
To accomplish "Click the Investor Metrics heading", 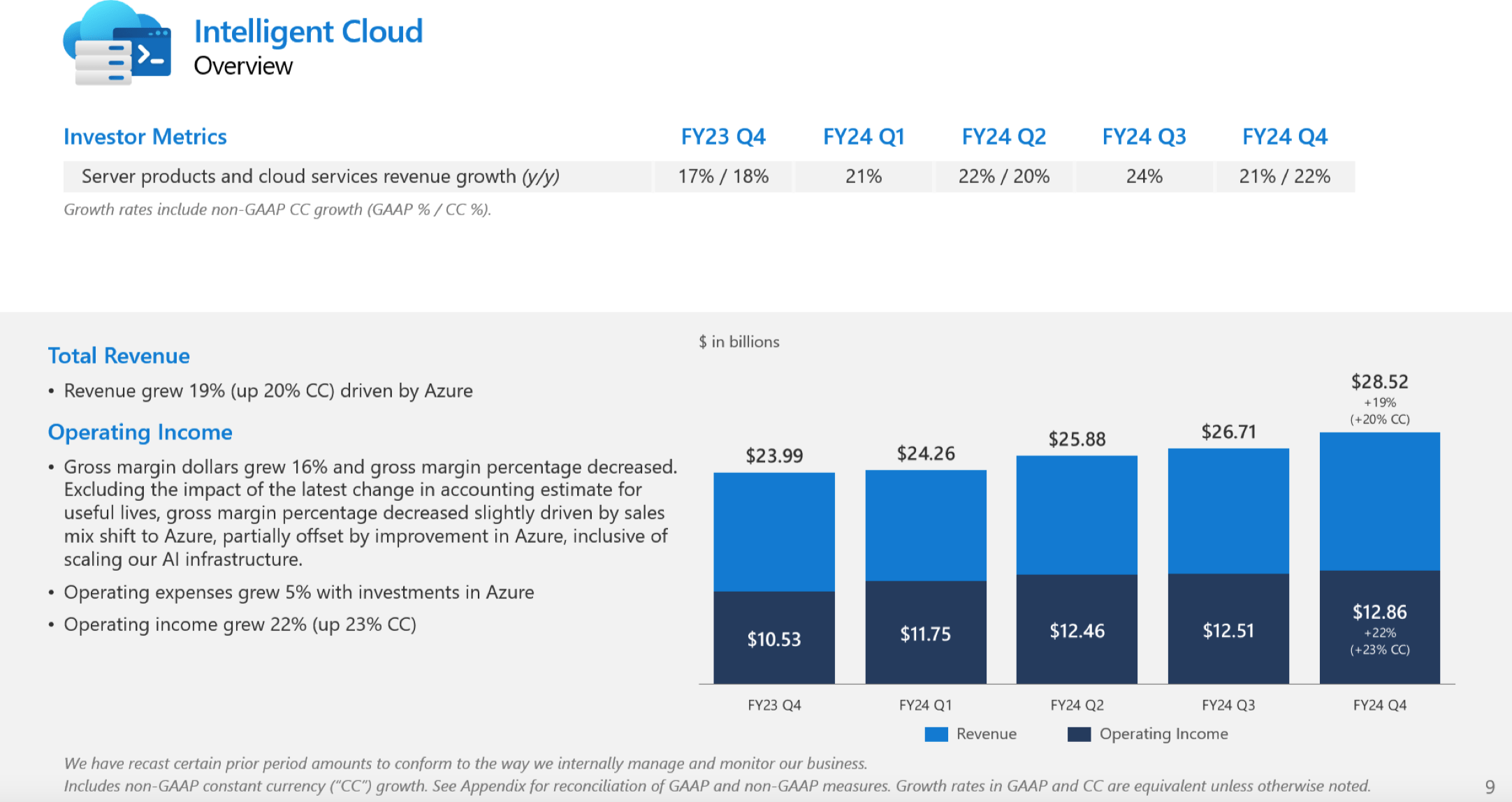I will (x=145, y=136).
